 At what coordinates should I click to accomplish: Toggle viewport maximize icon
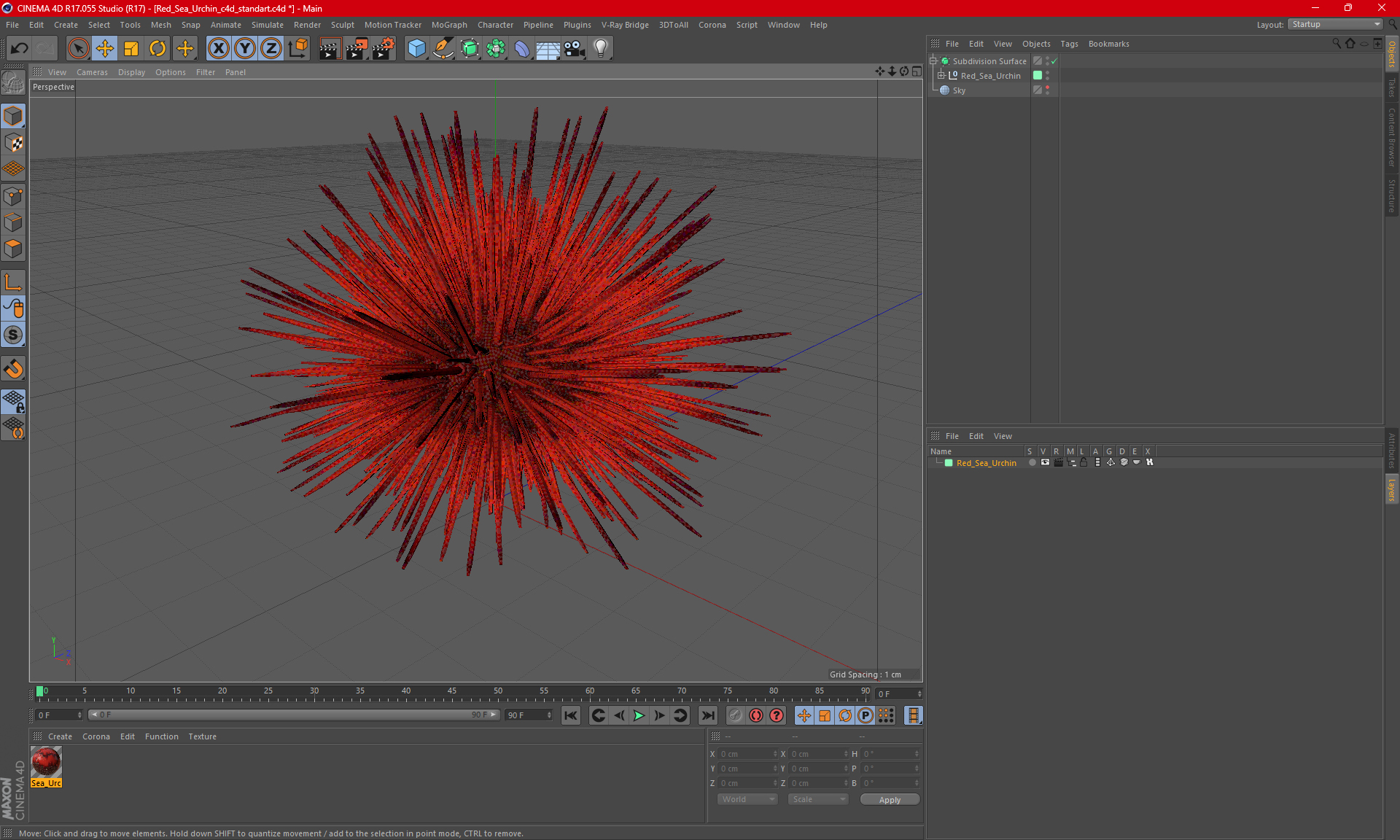click(917, 71)
